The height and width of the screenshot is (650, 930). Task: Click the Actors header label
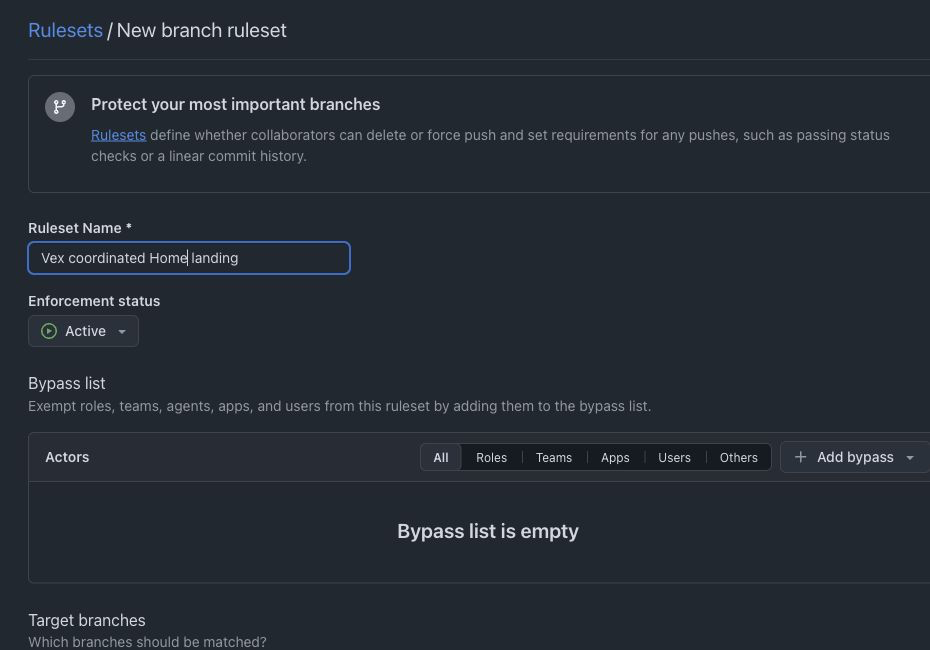(x=67, y=457)
